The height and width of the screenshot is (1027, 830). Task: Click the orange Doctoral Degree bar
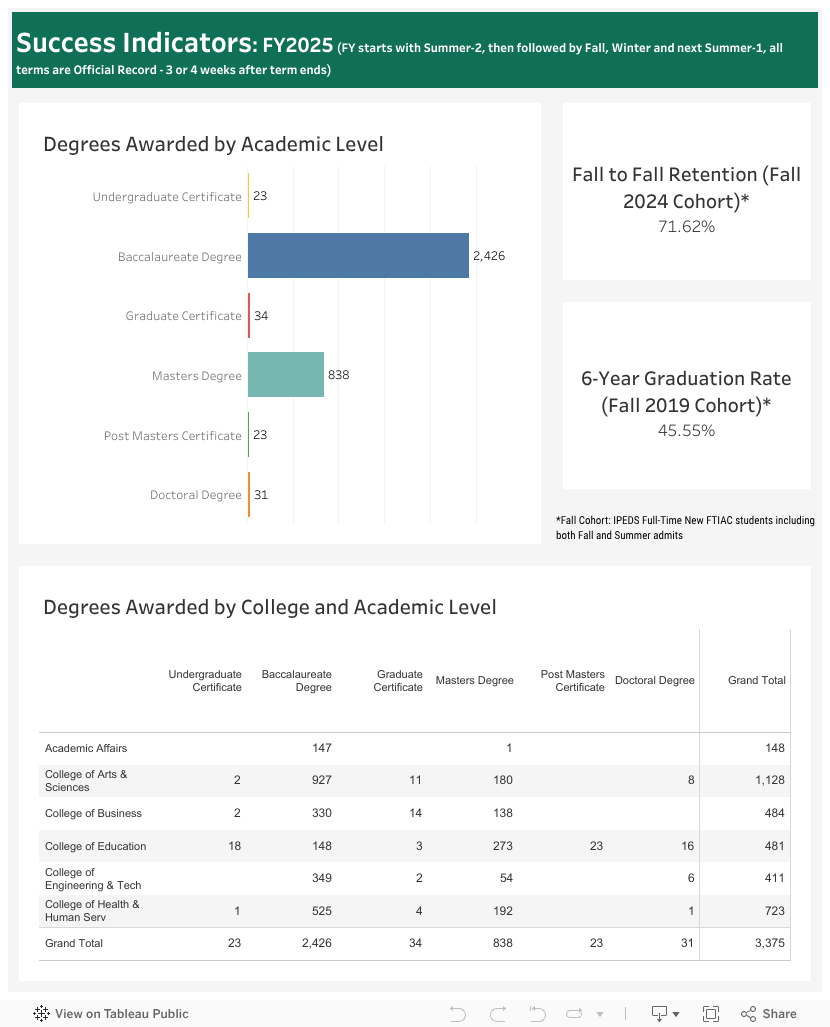[x=249, y=494]
